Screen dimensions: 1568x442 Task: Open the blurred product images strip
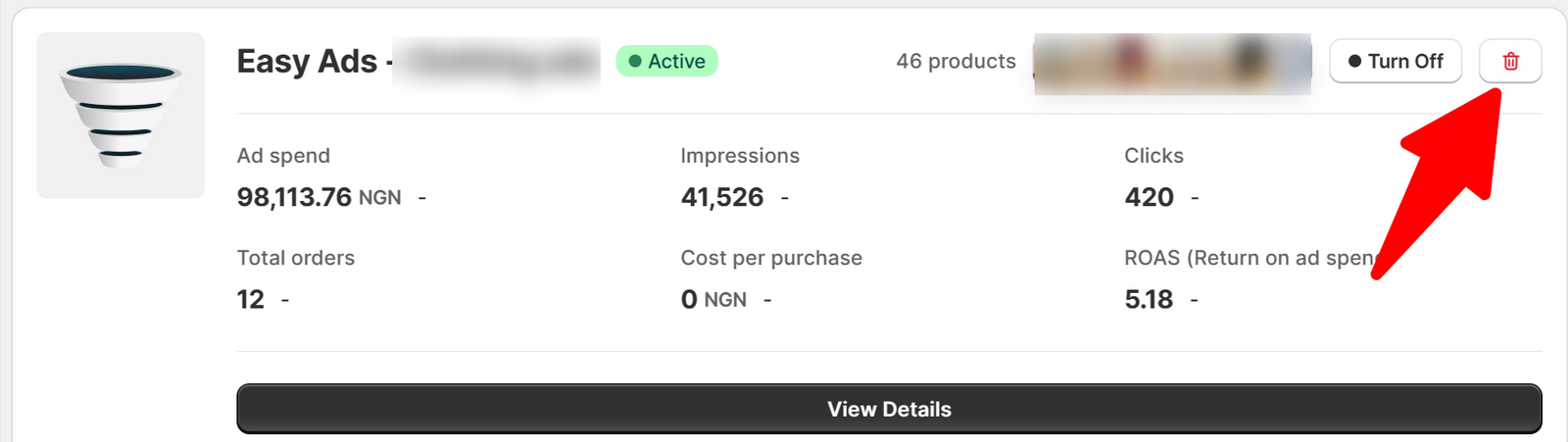pyautogui.click(x=1172, y=64)
